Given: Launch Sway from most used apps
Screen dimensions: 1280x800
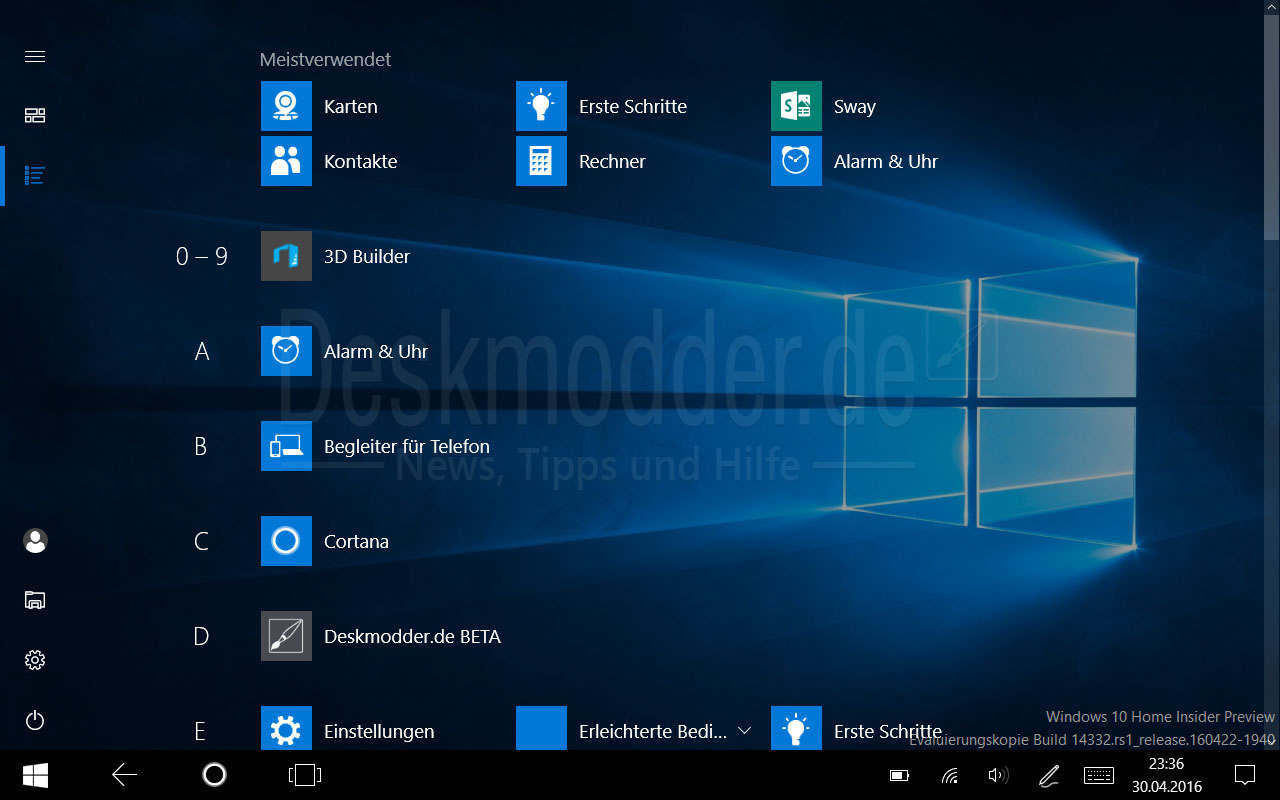Looking at the screenshot, I should click(796, 106).
